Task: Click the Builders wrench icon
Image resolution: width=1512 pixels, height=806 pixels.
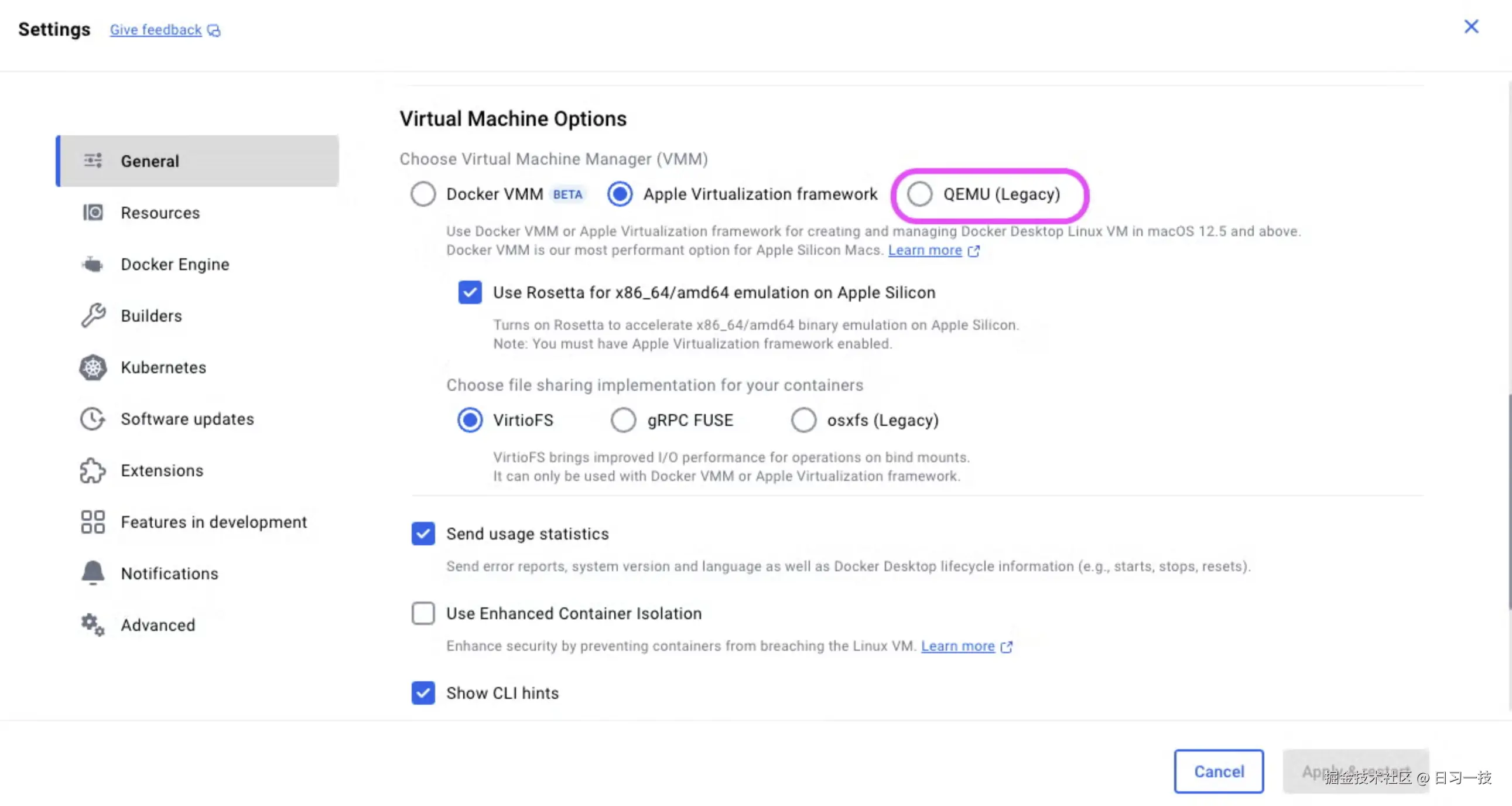Action: click(x=93, y=316)
